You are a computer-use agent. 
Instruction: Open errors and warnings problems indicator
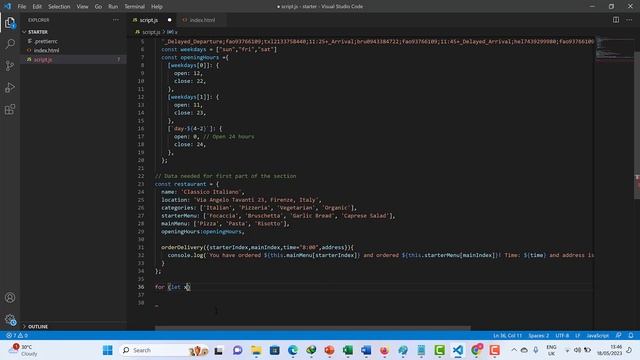click(x=16, y=336)
